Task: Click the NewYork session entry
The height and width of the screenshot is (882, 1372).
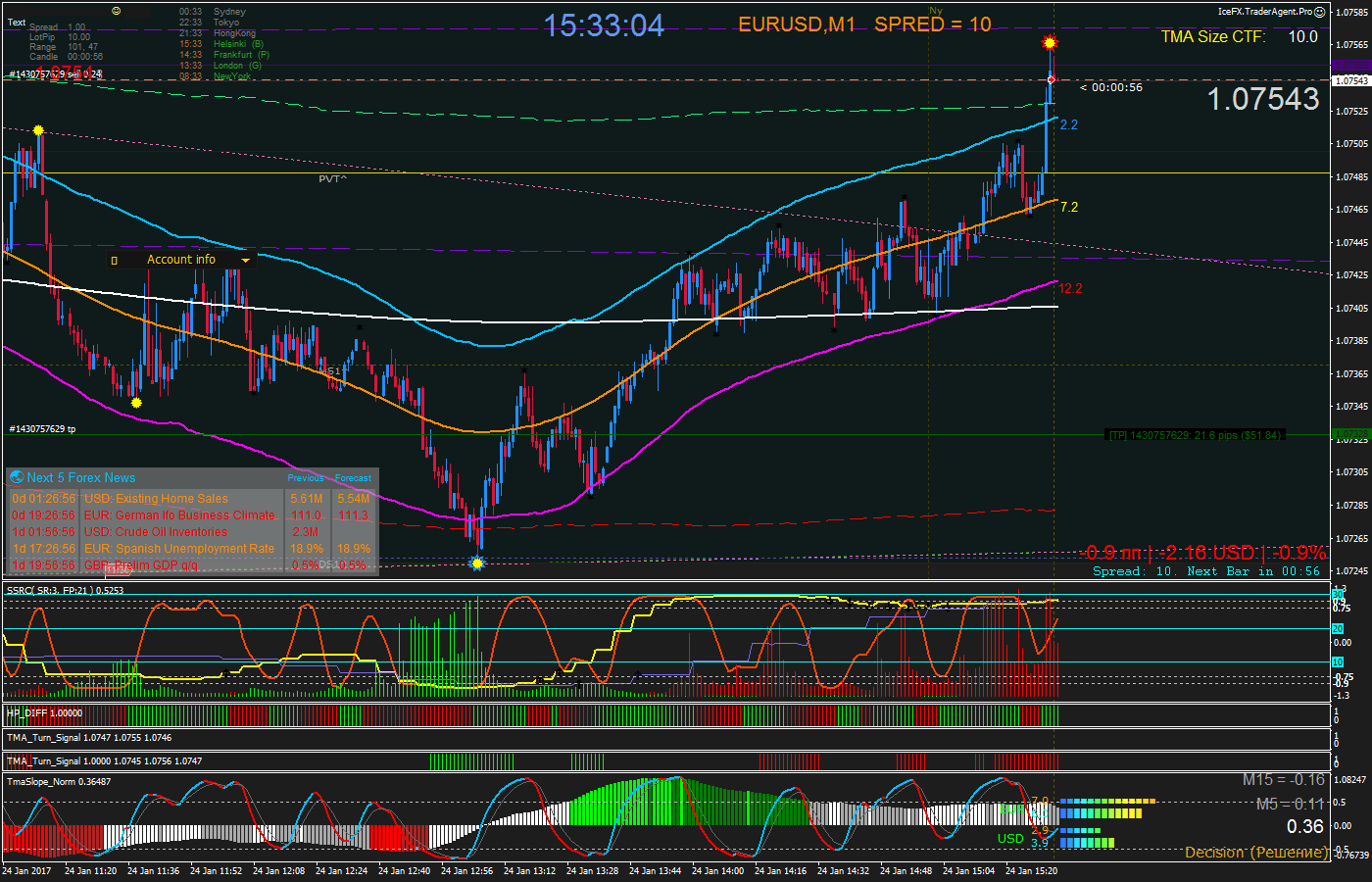Action: click(x=215, y=76)
